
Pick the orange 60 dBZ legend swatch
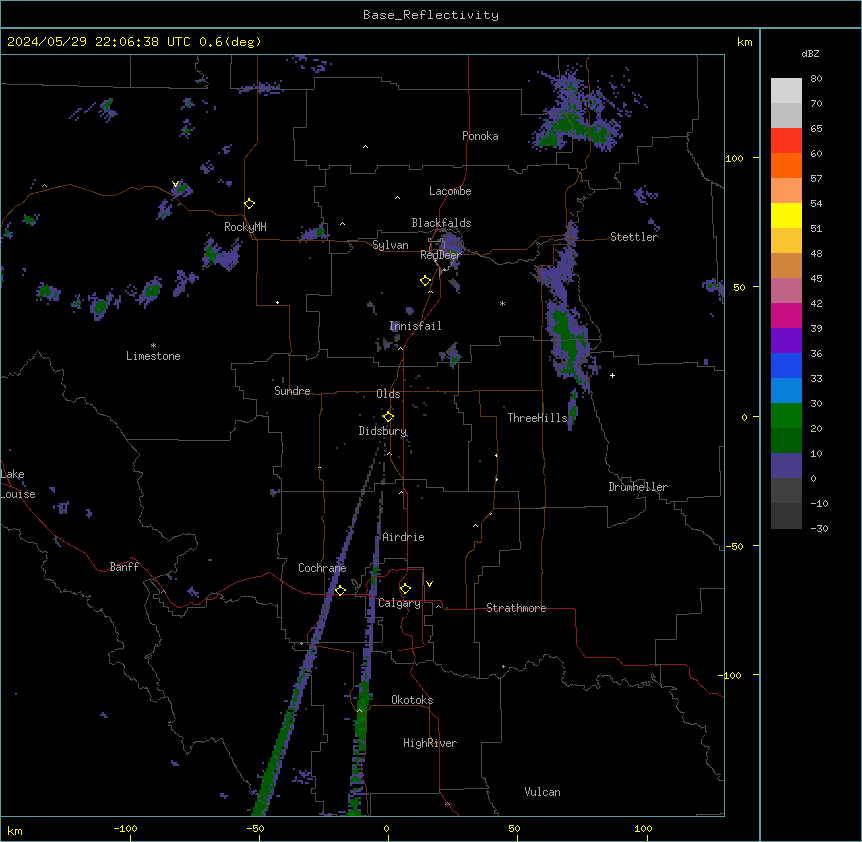(786, 165)
